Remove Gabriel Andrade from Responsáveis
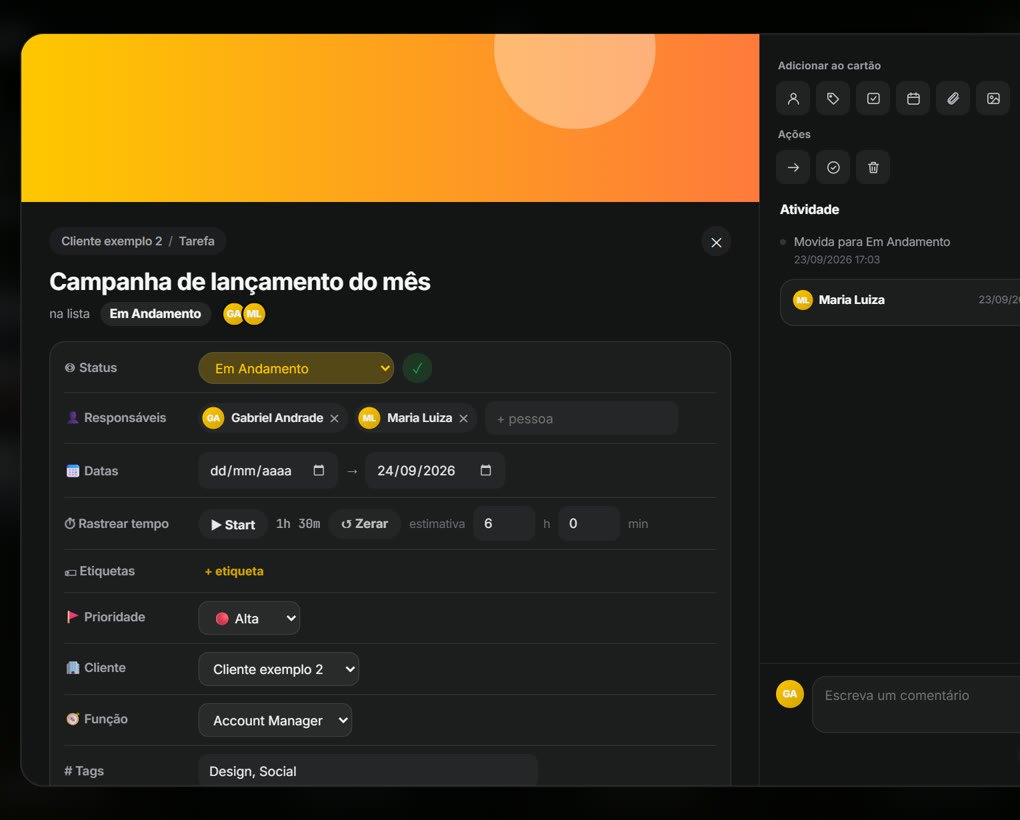 point(334,419)
